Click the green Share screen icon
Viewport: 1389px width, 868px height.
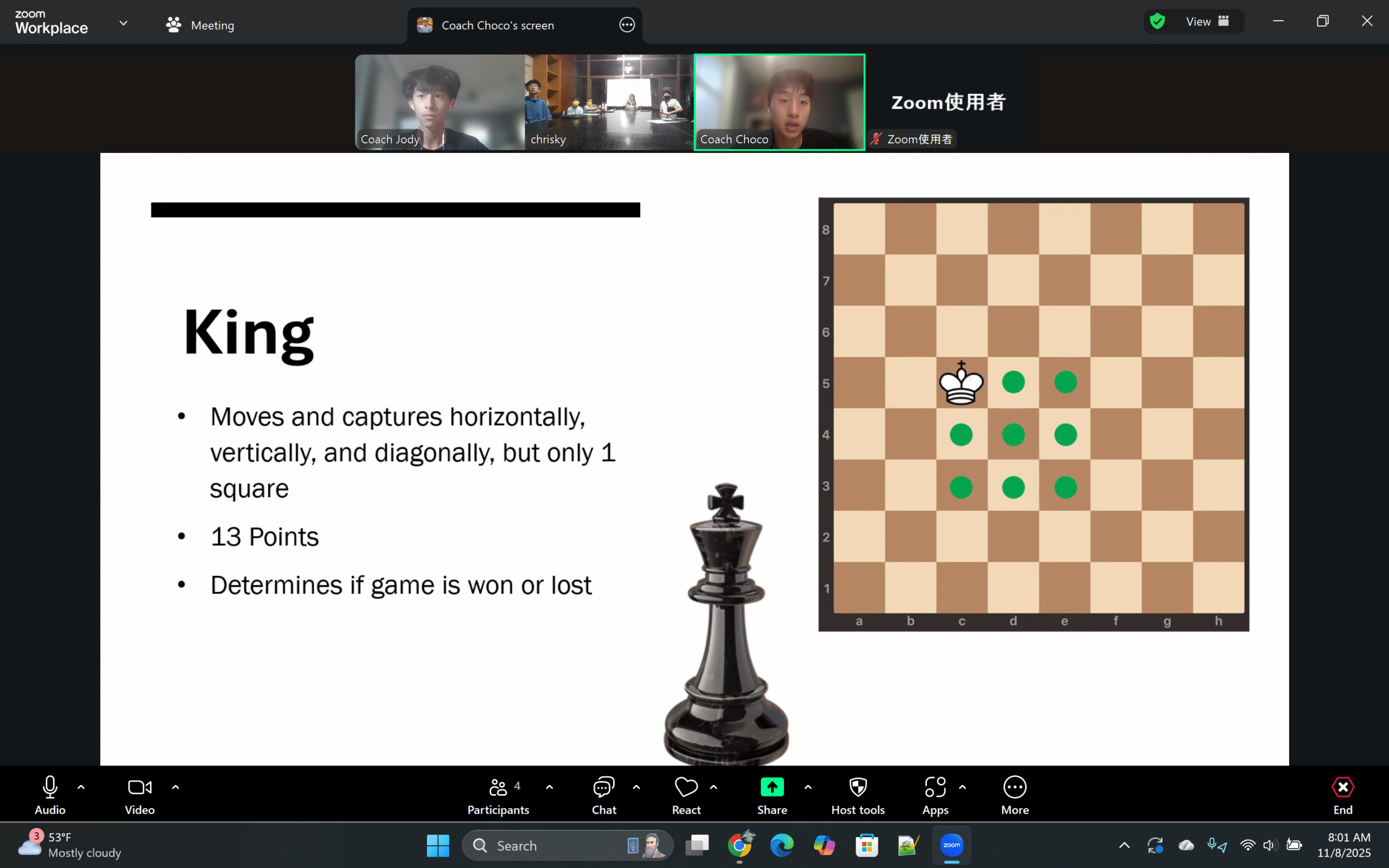pos(772,787)
